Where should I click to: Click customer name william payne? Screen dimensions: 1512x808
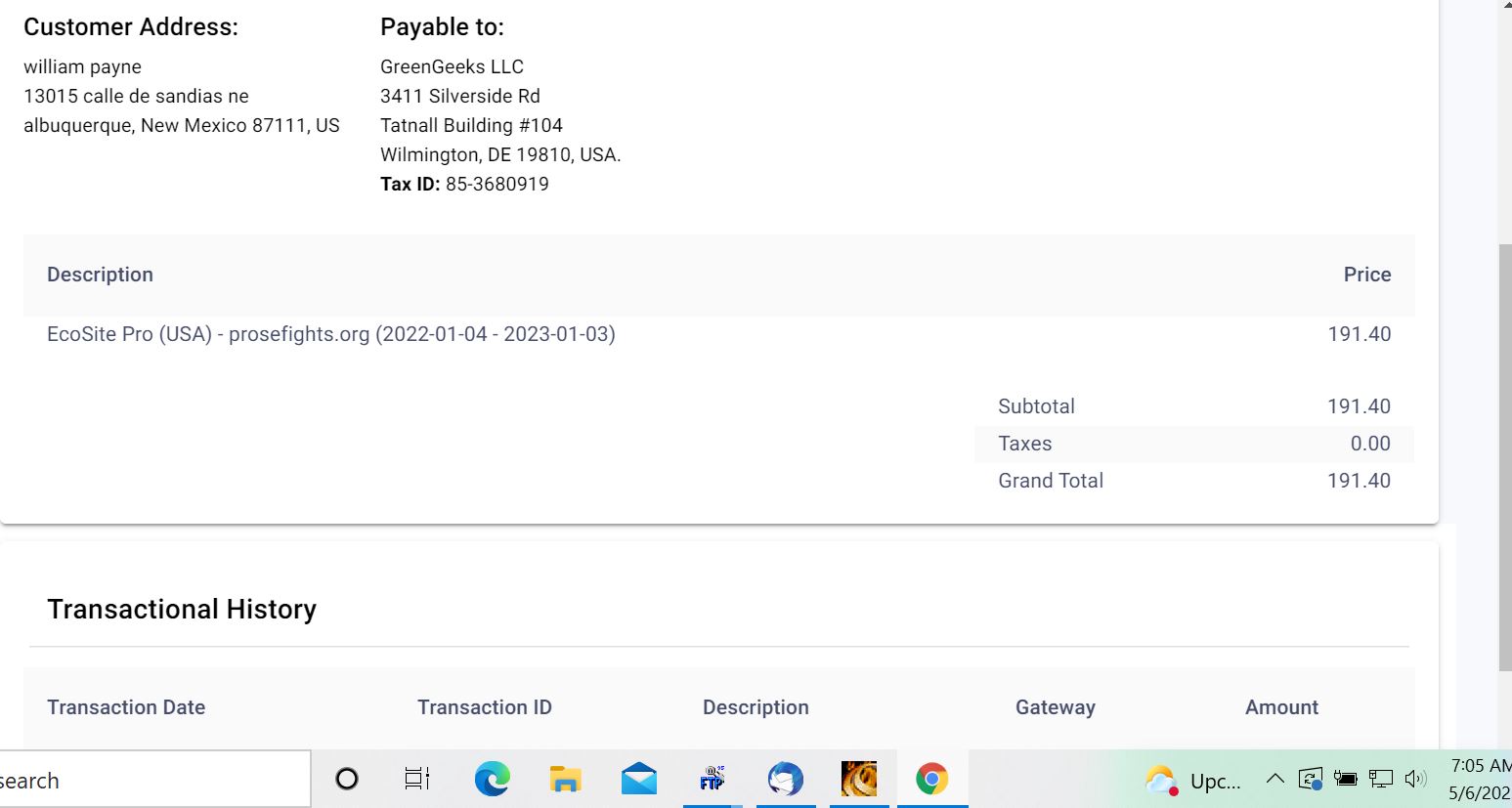82,66
